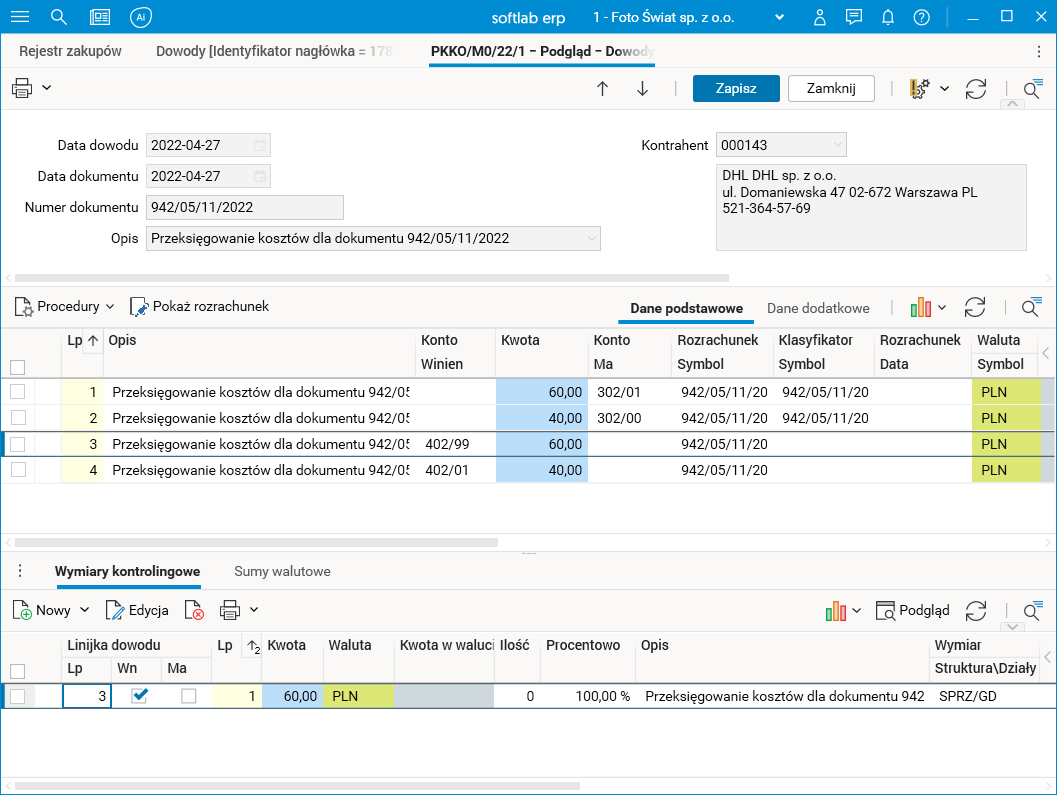The height and width of the screenshot is (795, 1057).
Task: Check the checkbox for row 1
Action: coord(18,392)
